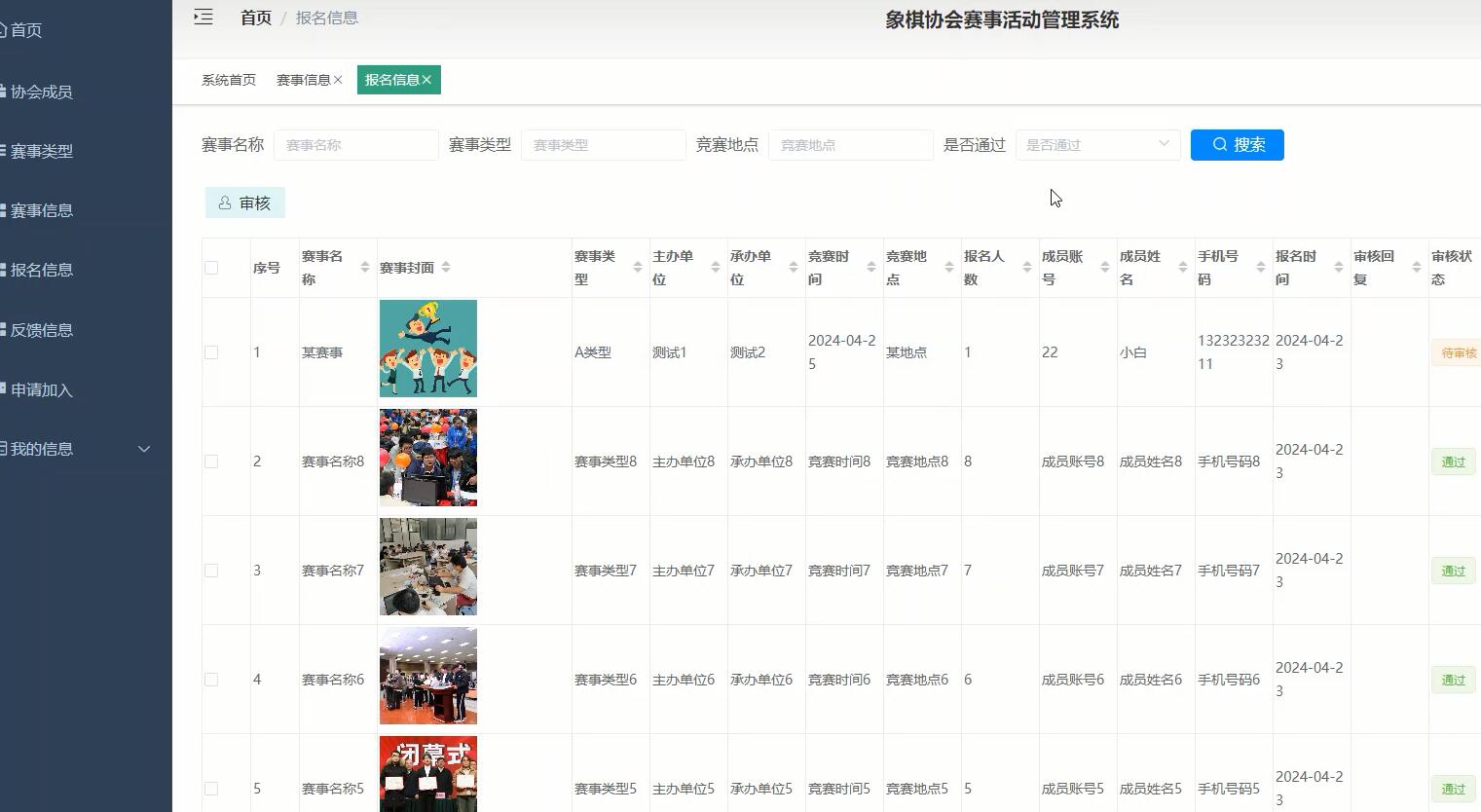The image size is (1481, 812).
Task: Check the row for 赛事名称7
Action: tap(211, 571)
